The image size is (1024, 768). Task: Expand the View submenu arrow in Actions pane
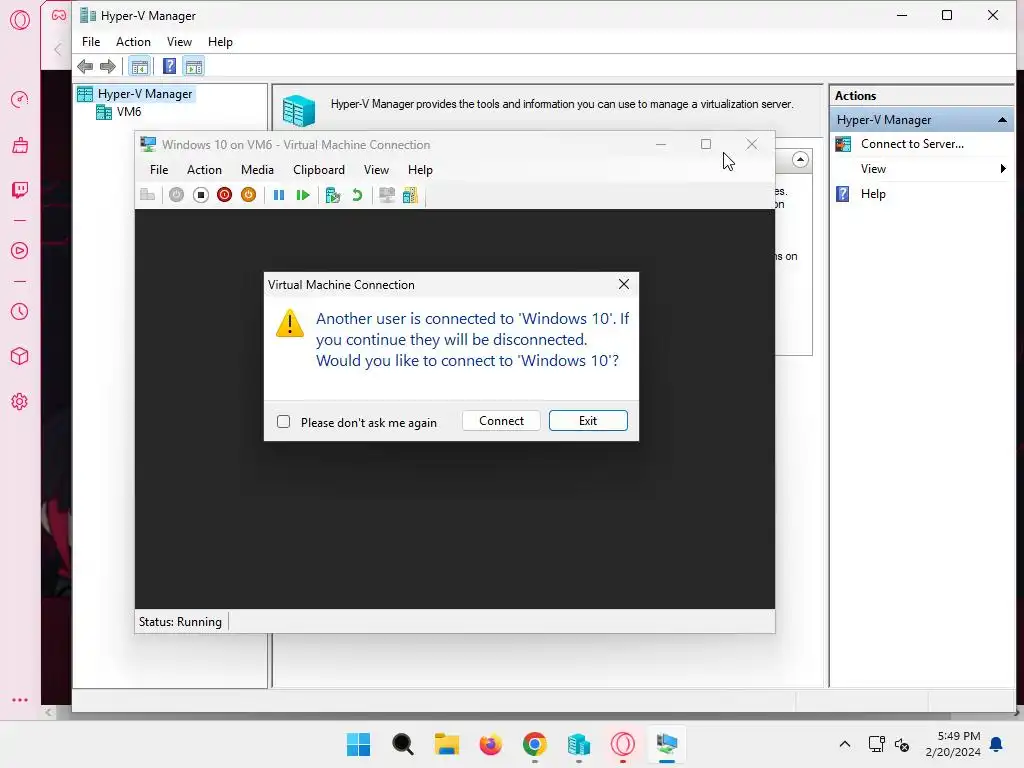tap(1003, 168)
